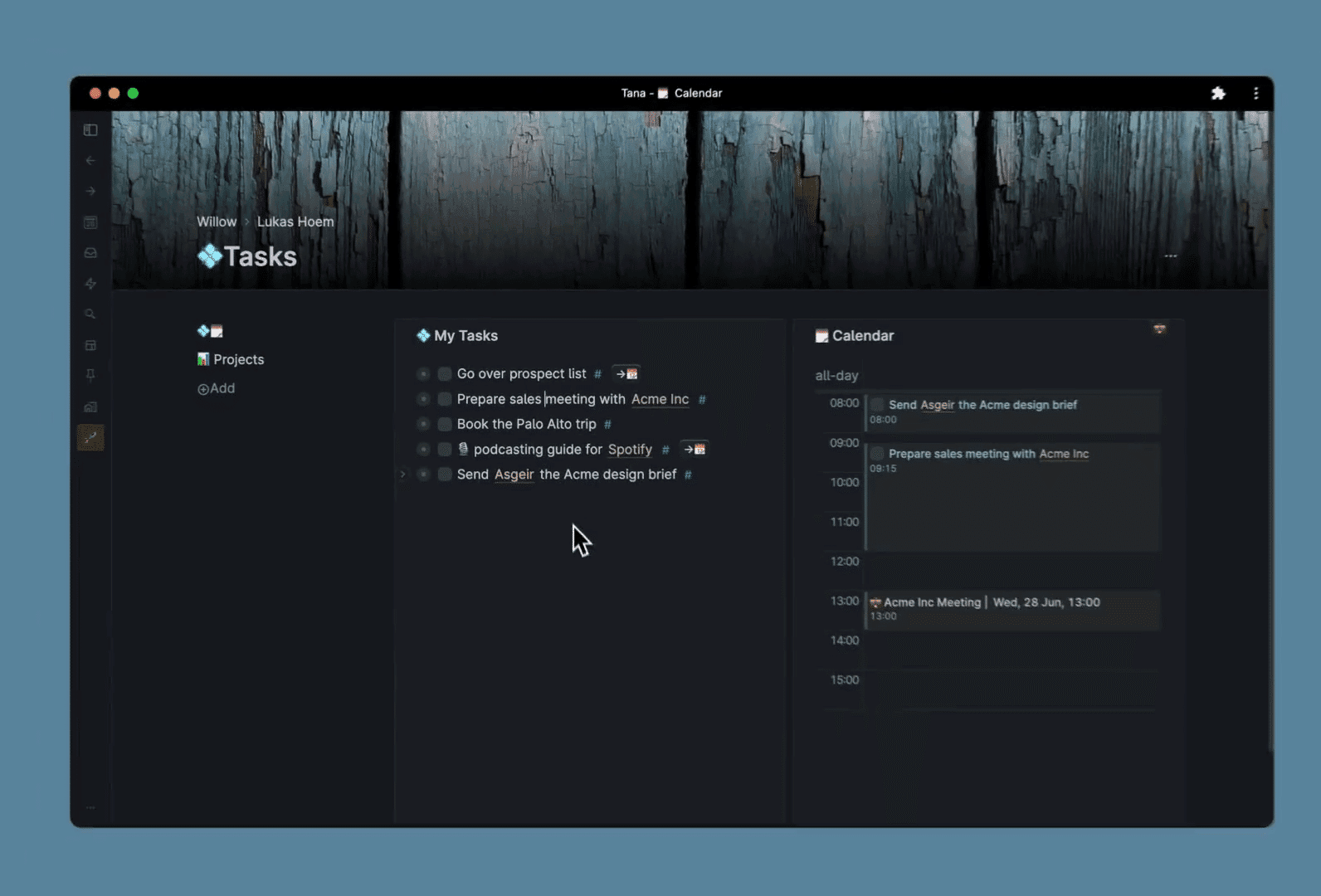This screenshot has height=896, width=1321.
Task: Click hash tag on podcasting guide task
Action: (665, 450)
